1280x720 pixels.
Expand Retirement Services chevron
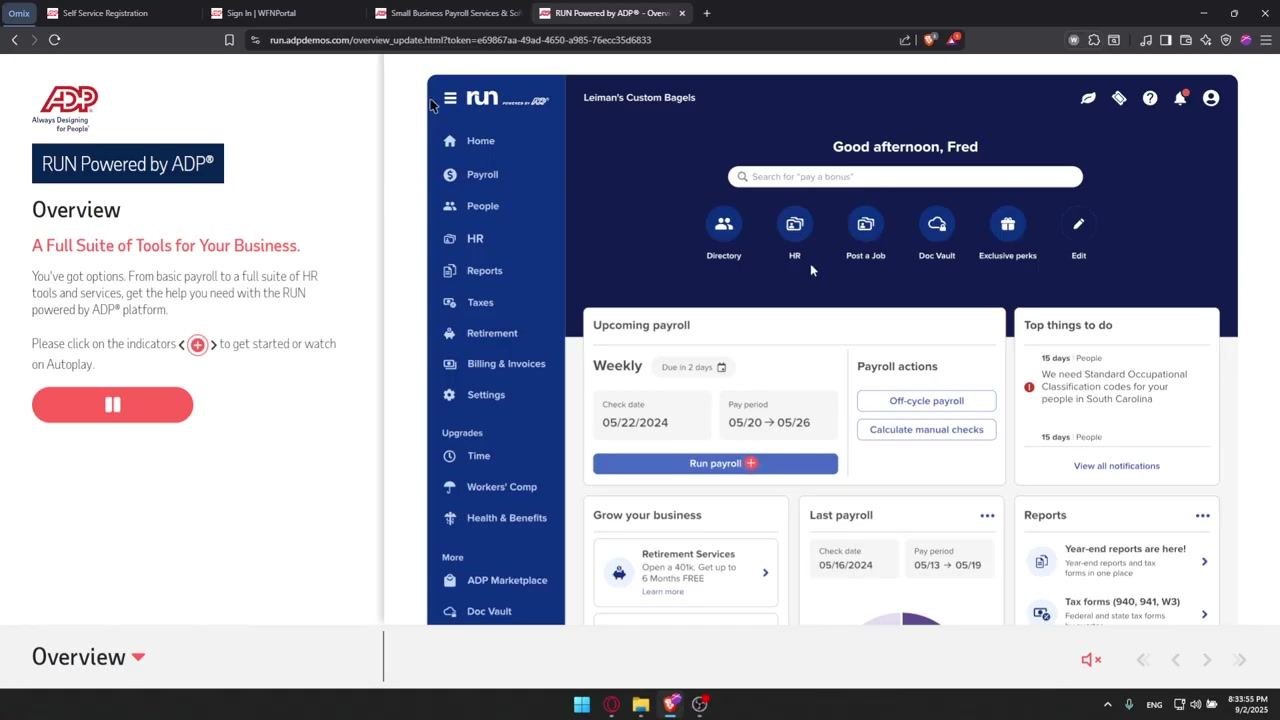pos(766,573)
